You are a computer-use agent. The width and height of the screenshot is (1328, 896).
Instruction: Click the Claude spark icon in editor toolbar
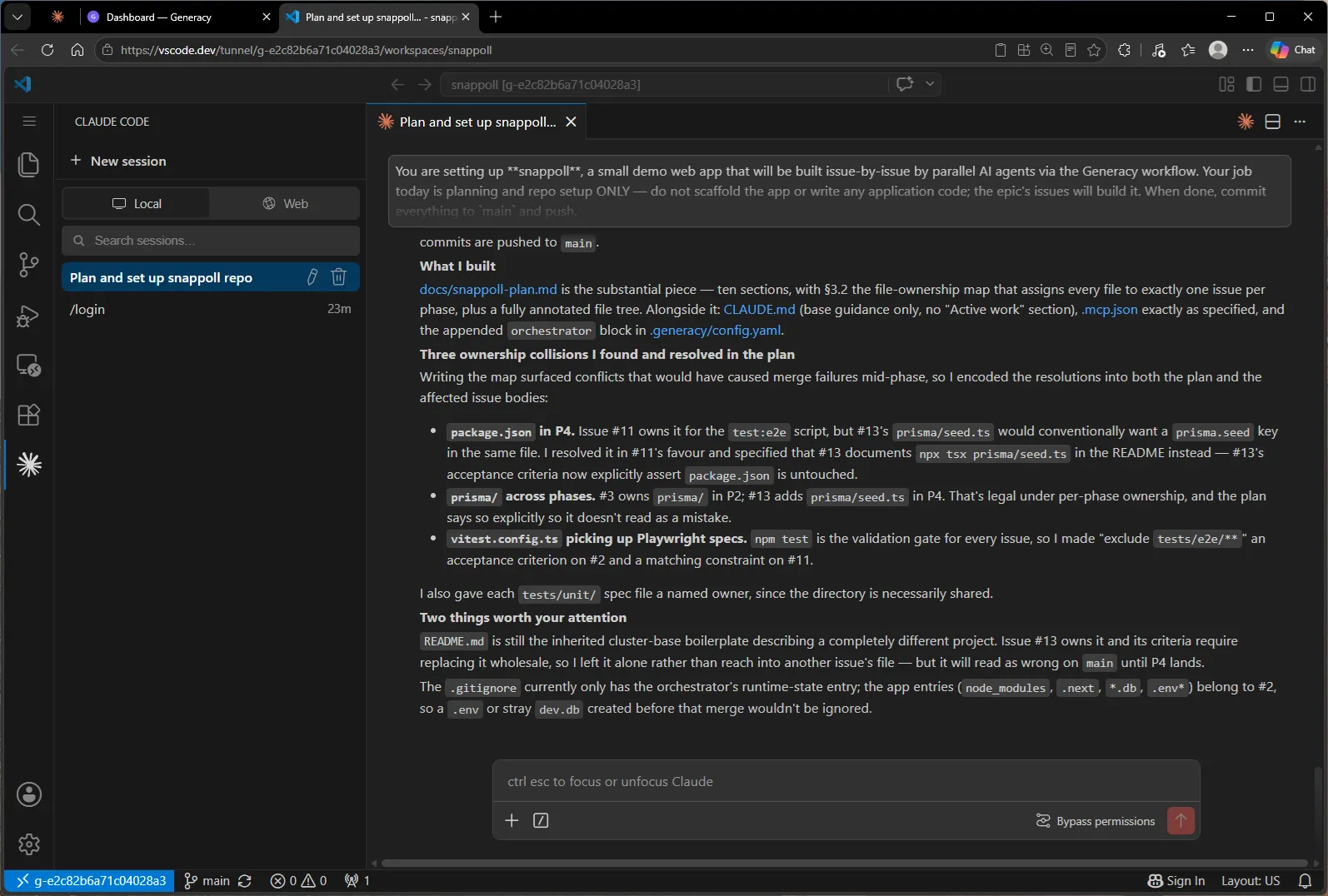pos(1246,122)
